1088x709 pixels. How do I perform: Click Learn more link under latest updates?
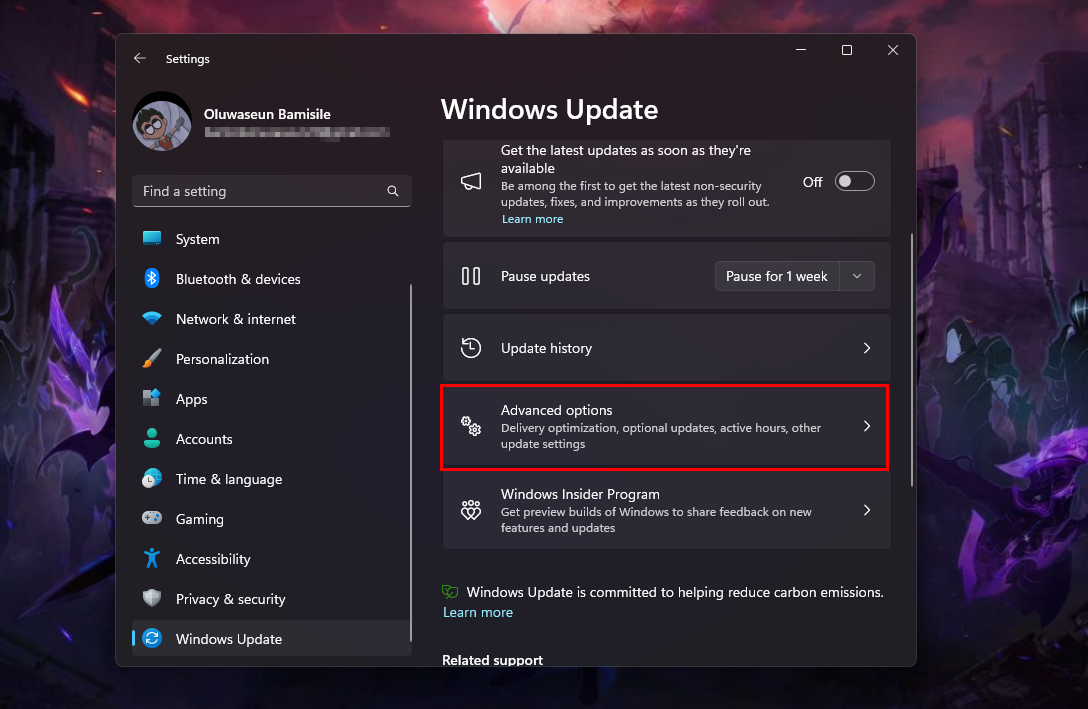tap(532, 219)
